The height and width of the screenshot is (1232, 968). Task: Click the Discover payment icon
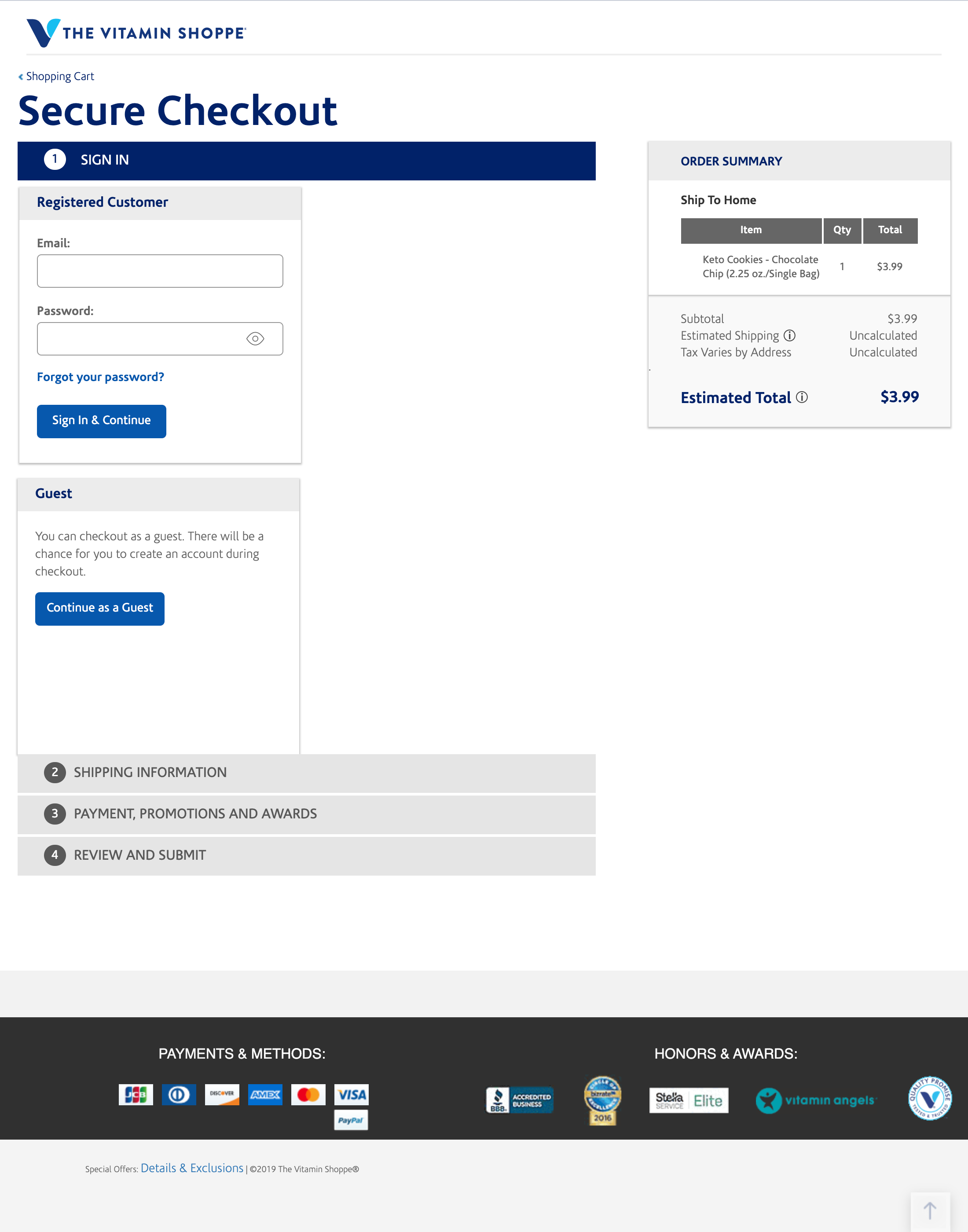pyautogui.click(x=222, y=1094)
